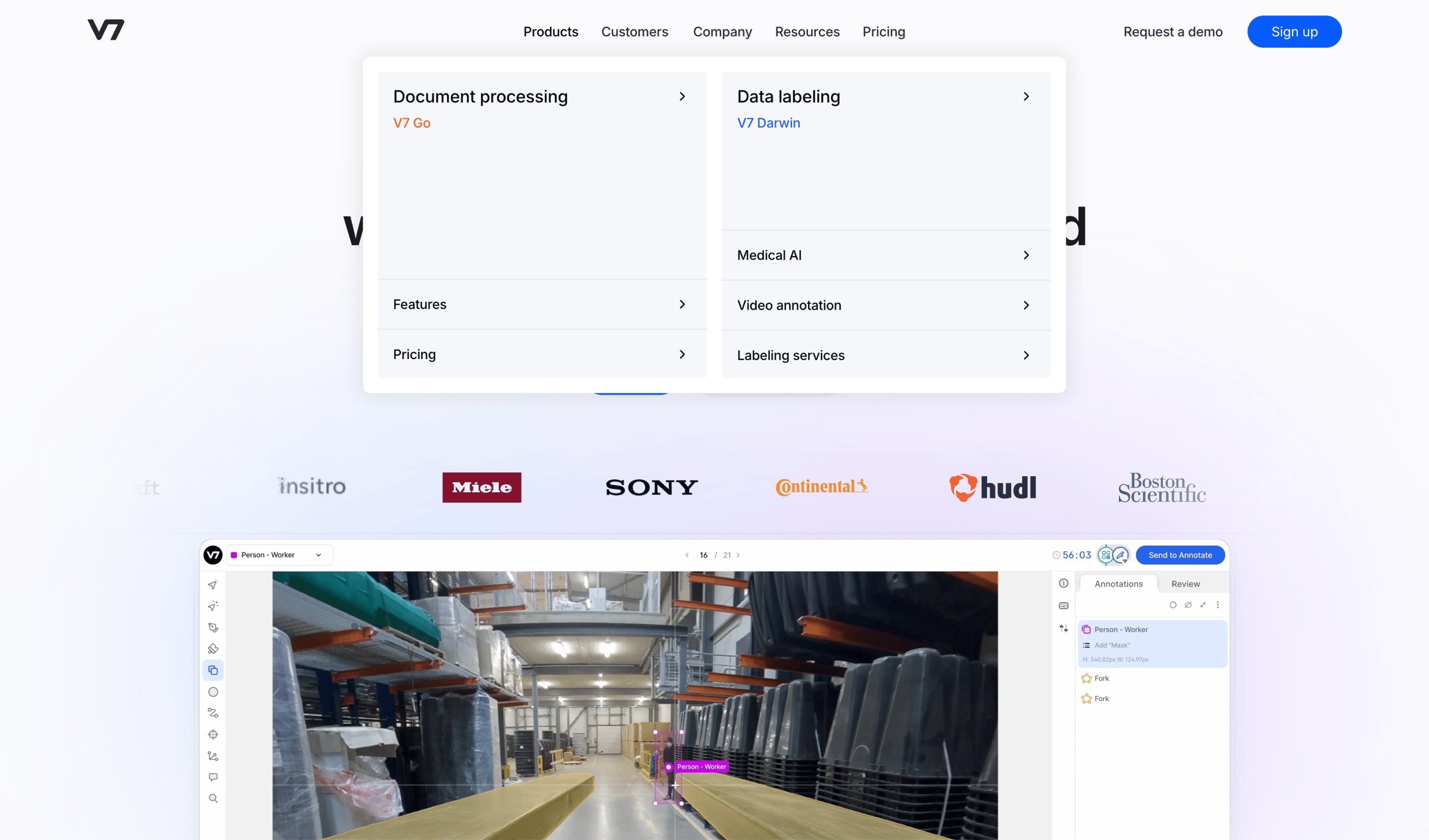Image resolution: width=1429 pixels, height=840 pixels.
Task: Choose the ellipse tool
Action: [x=213, y=692]
